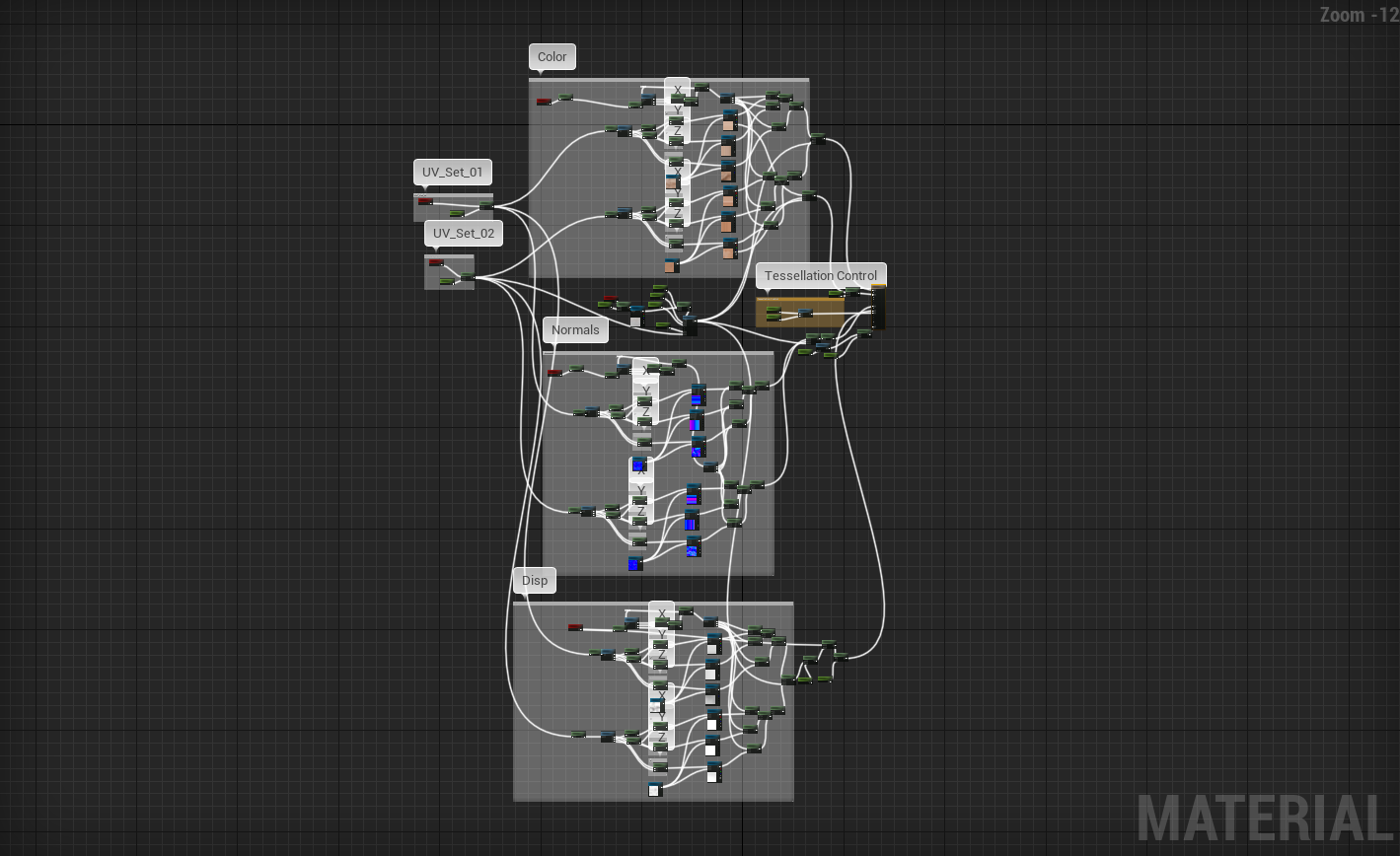Click the UV_Set_01 comment bubble
The height and width of the screenshot is (856, 1400).
tap(452, 172)
